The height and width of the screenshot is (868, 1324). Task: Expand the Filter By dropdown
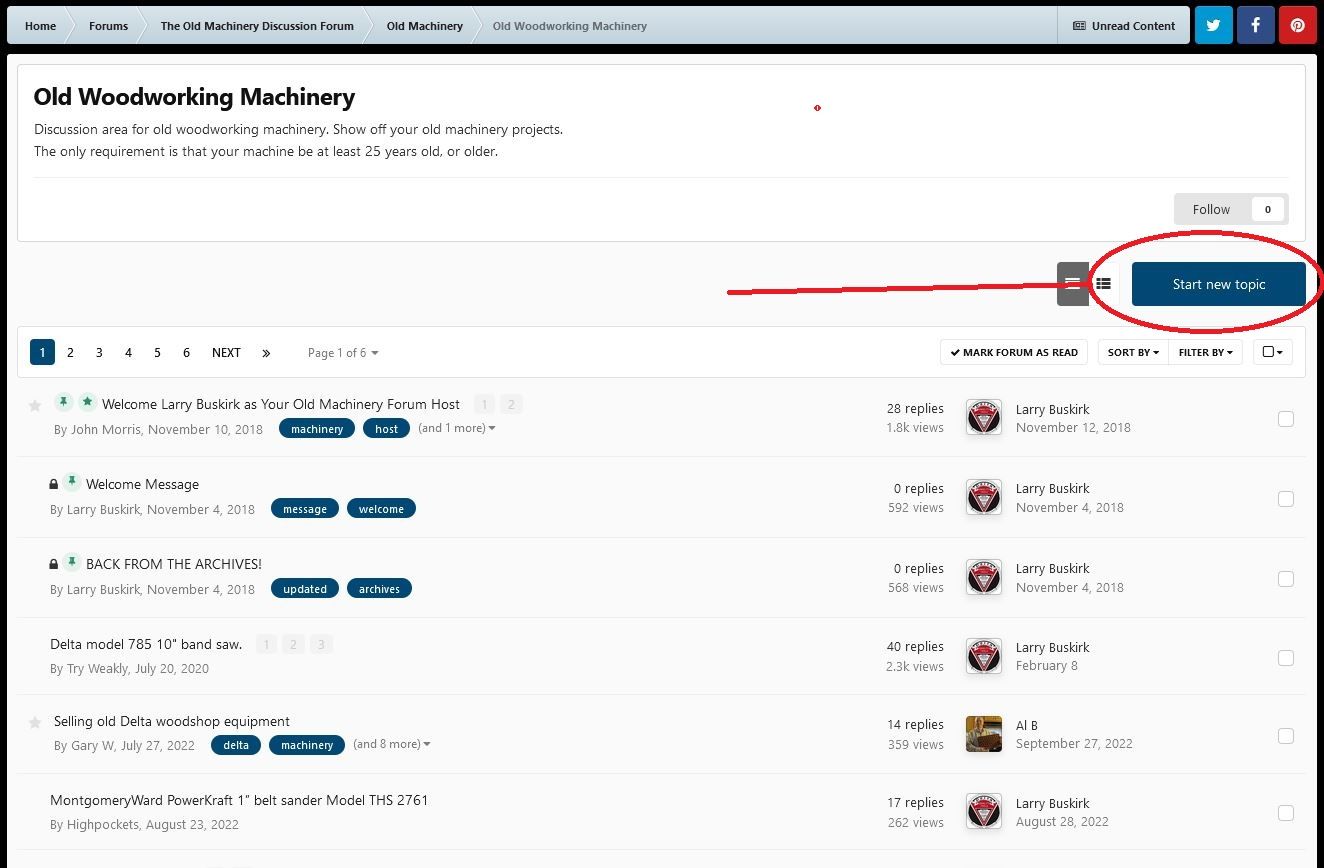[1205, 352]
